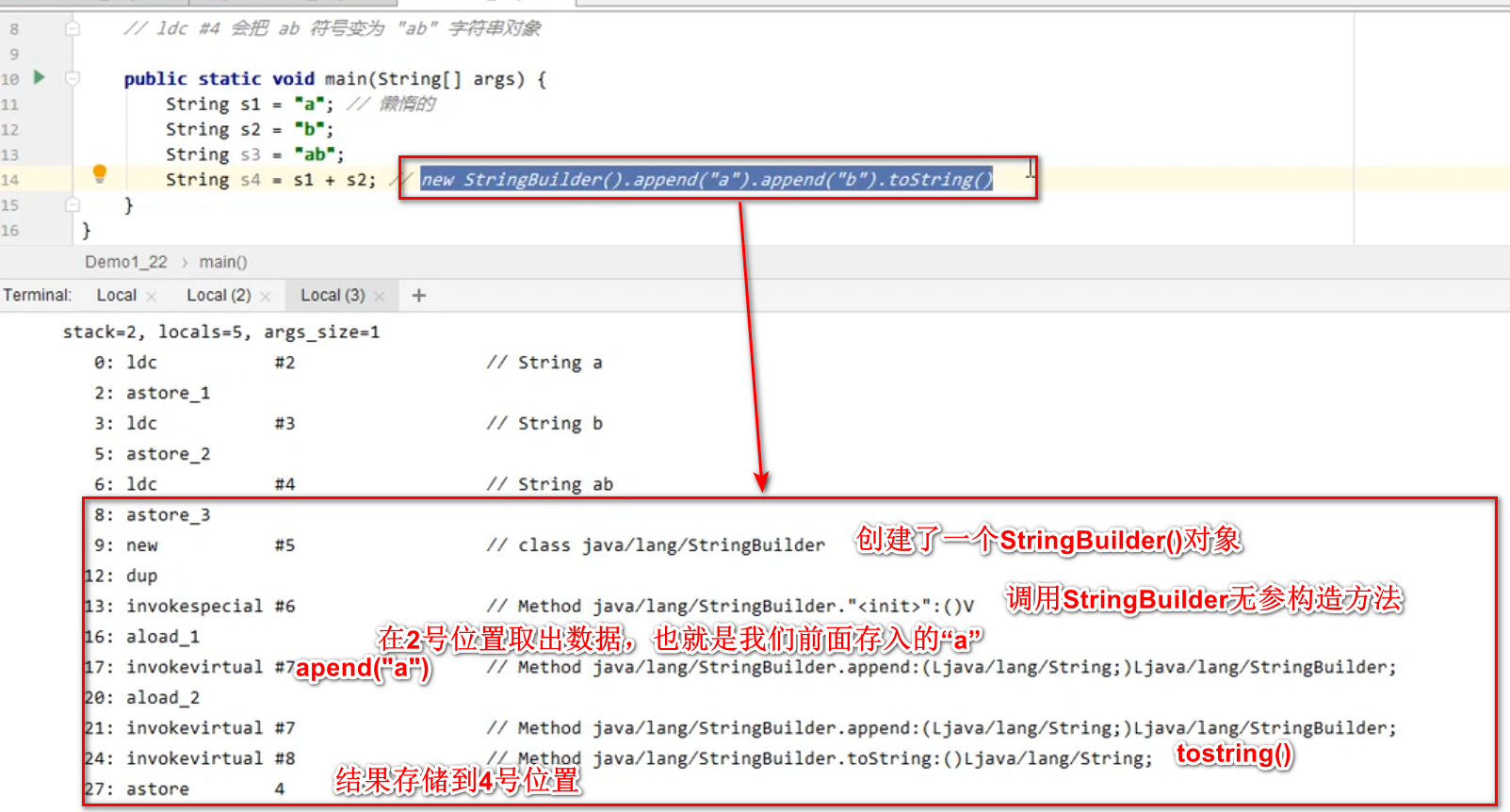Click the String s1 = "a" code line
The image size is (1510, 812).
point(250,104)
